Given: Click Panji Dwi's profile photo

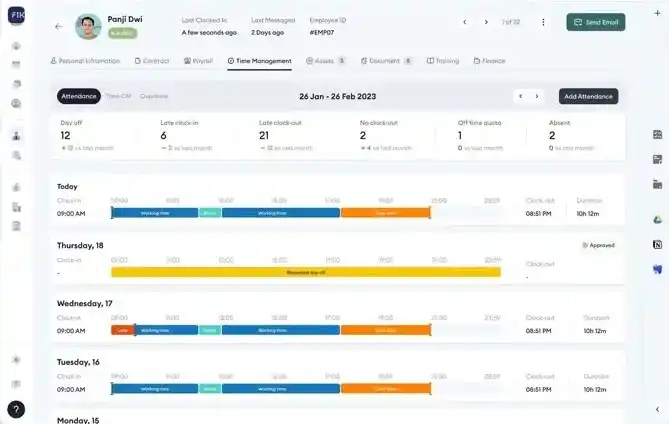Looking at the screenshot, I should coord(88,26).
